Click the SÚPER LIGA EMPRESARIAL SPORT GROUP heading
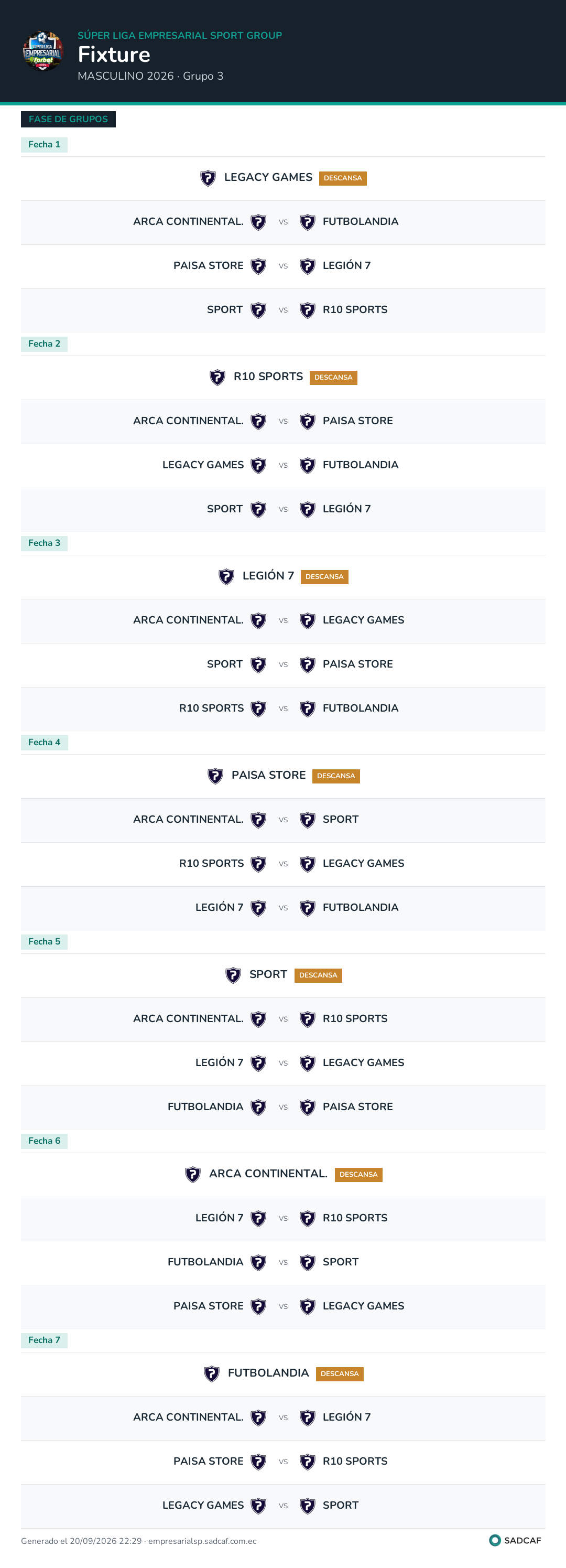 (180, 35)
